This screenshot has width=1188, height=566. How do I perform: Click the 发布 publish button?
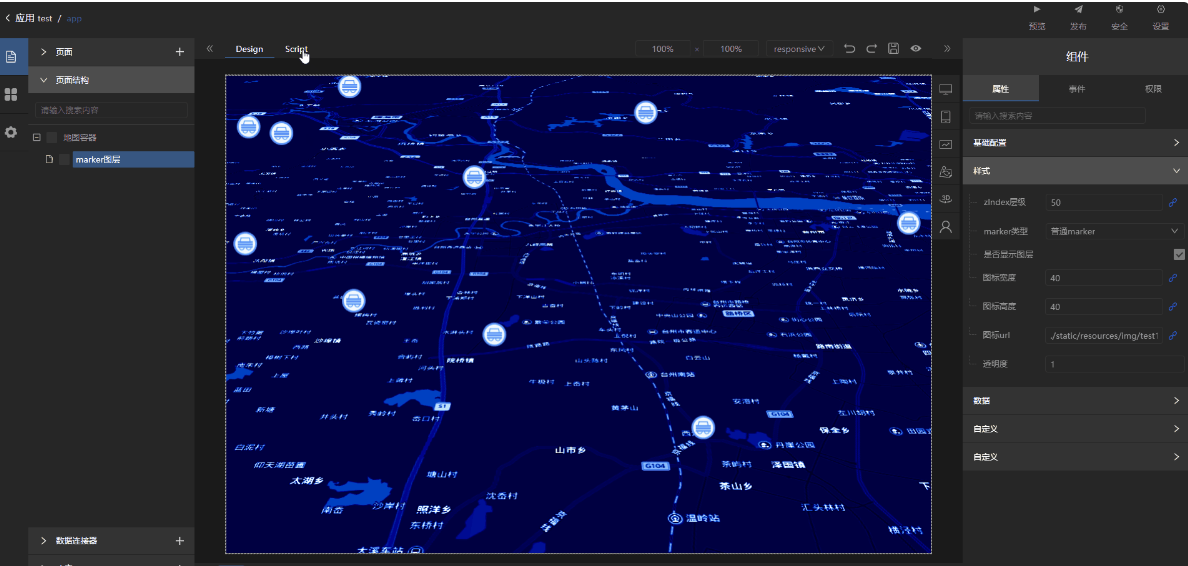pyautogui.click(x=1078, y=17)
